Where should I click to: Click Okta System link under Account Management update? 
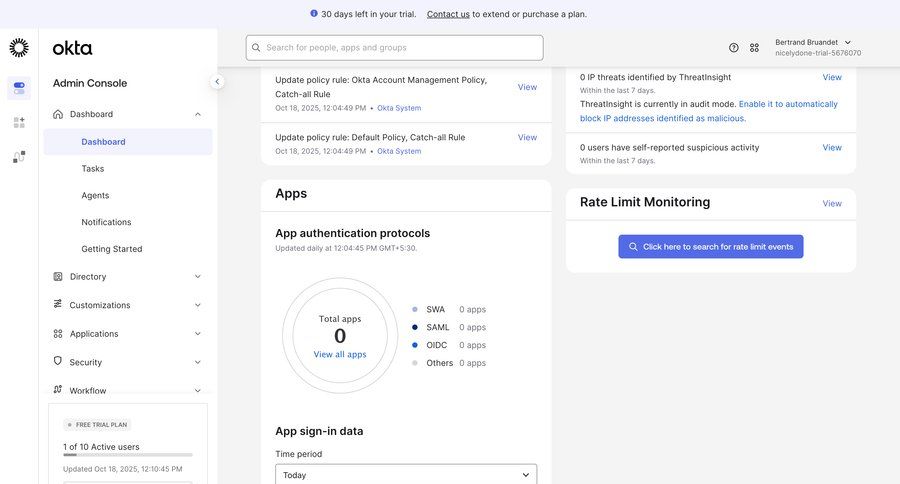pos(399,108)
